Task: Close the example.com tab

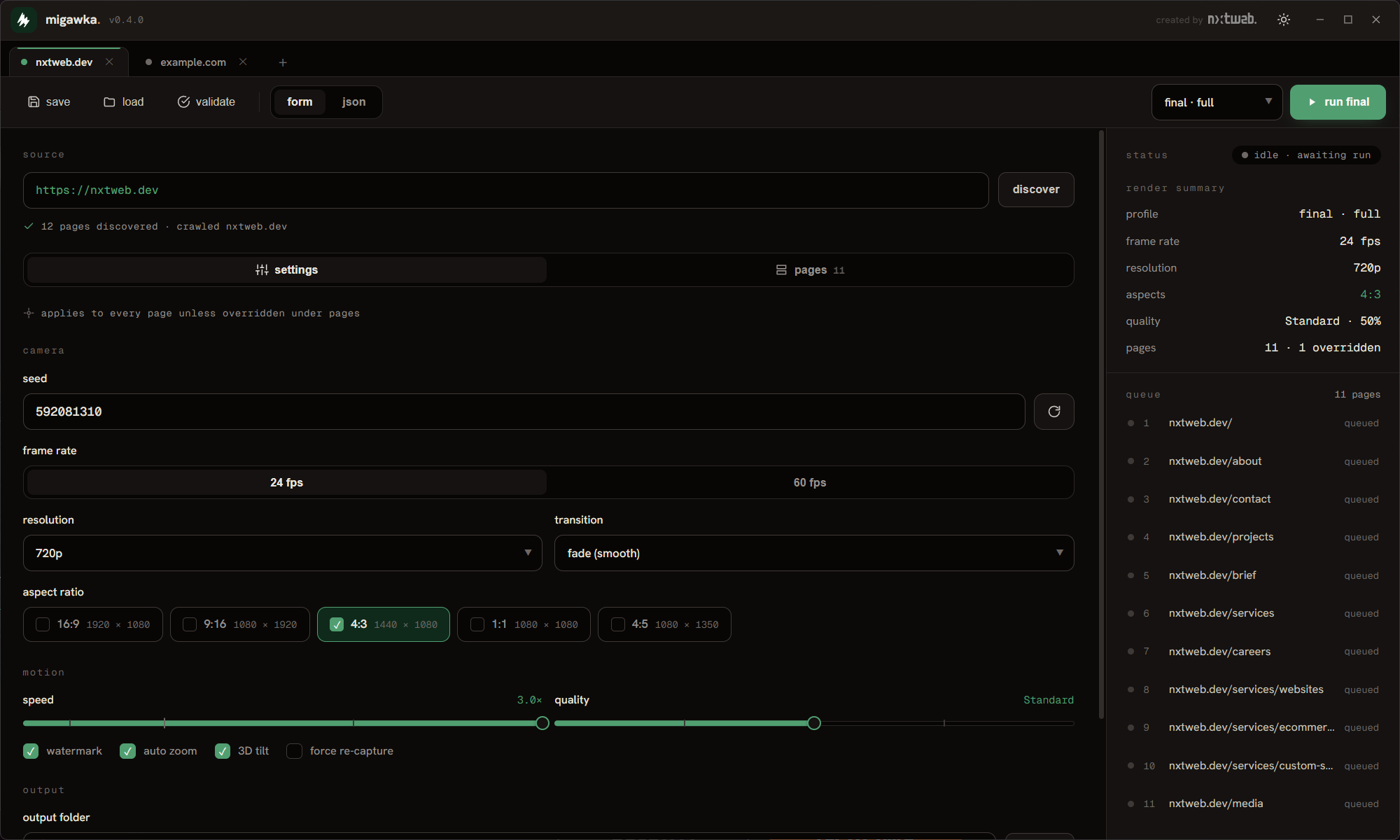Action: 243,62
